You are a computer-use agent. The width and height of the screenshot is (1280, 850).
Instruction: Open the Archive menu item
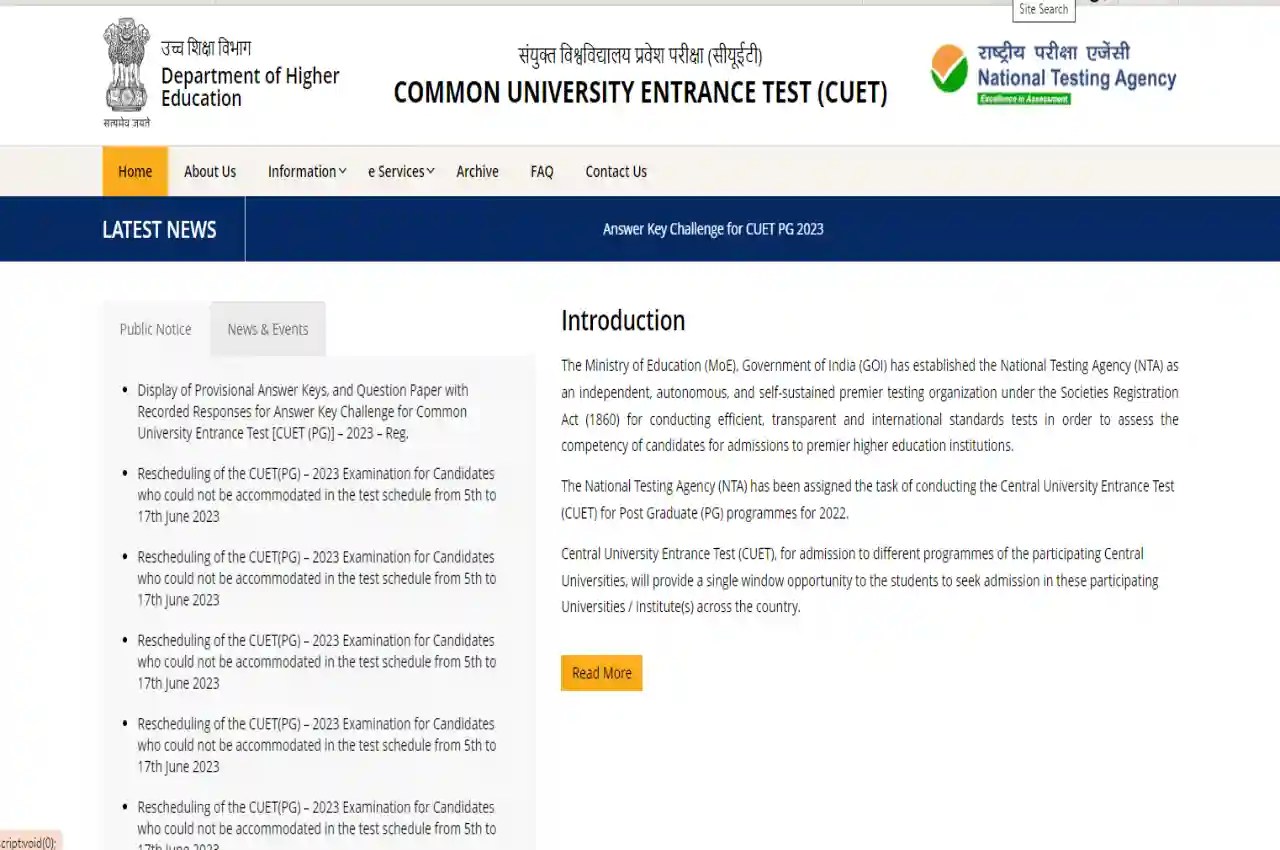click(x=477, y=171)
